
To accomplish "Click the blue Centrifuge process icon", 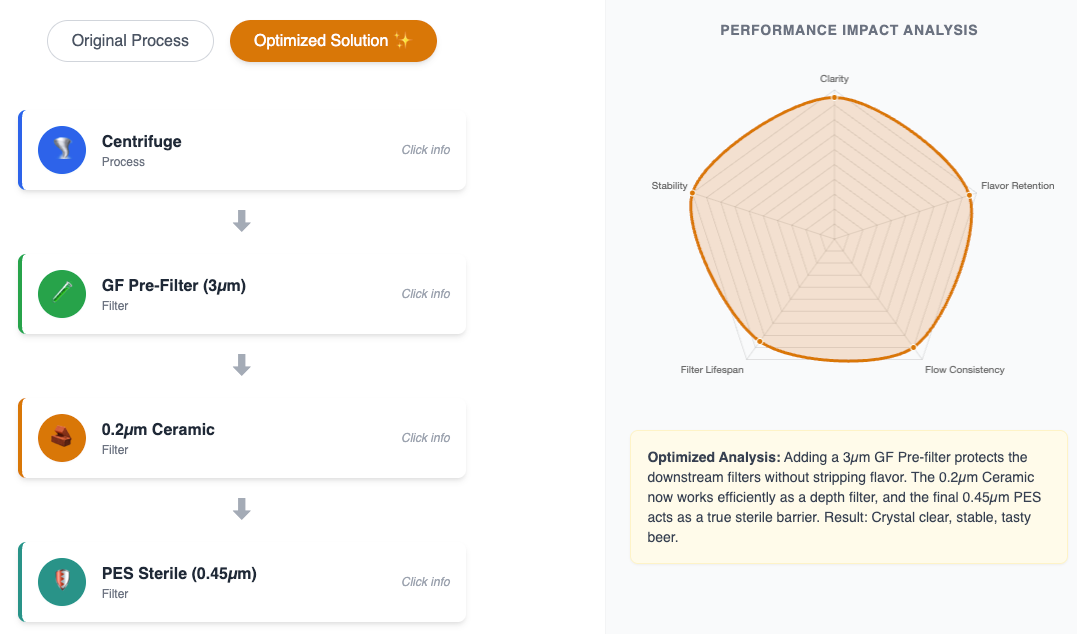I will 62,150.
